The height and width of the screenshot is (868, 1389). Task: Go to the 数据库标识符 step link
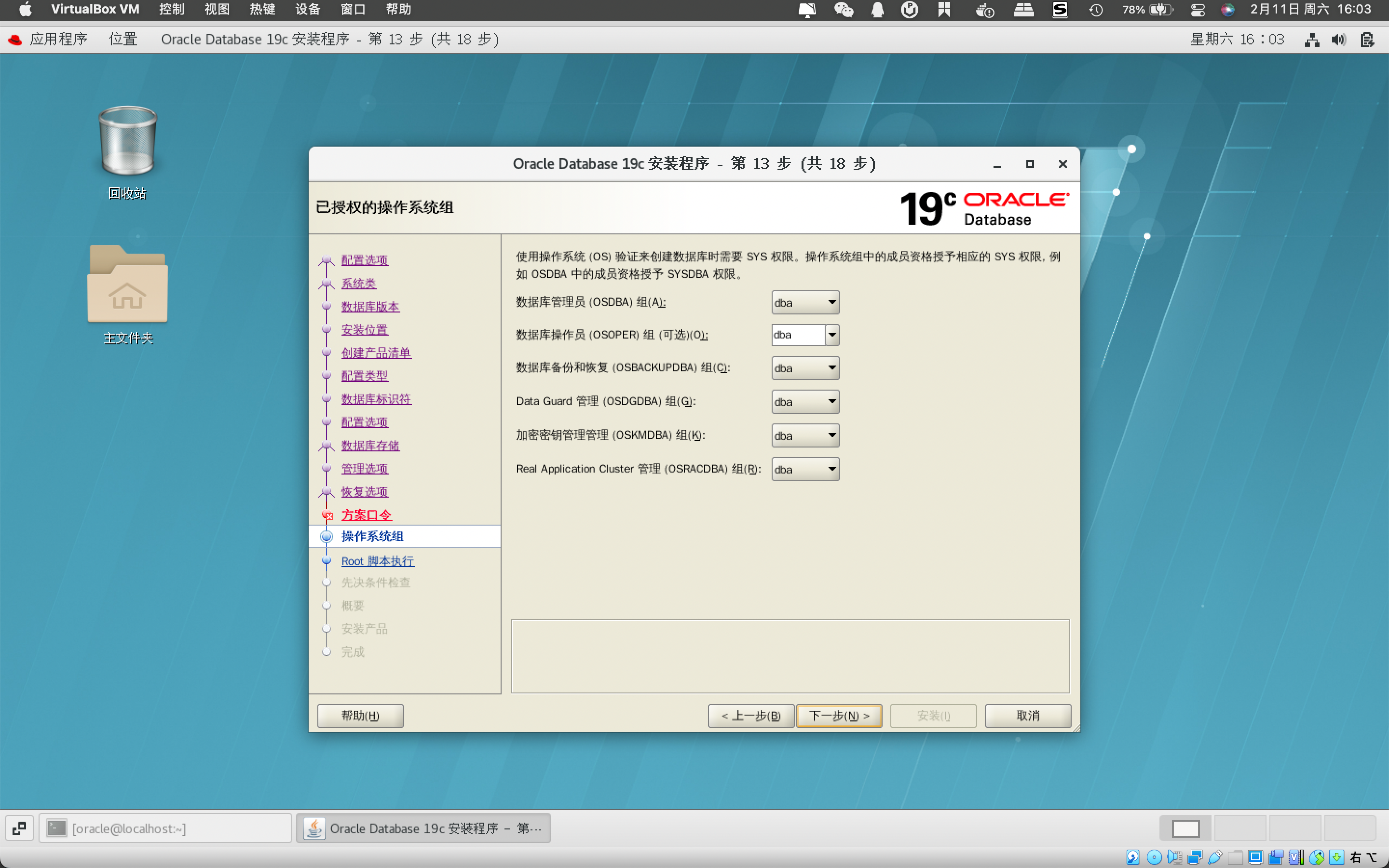[376, 399]
